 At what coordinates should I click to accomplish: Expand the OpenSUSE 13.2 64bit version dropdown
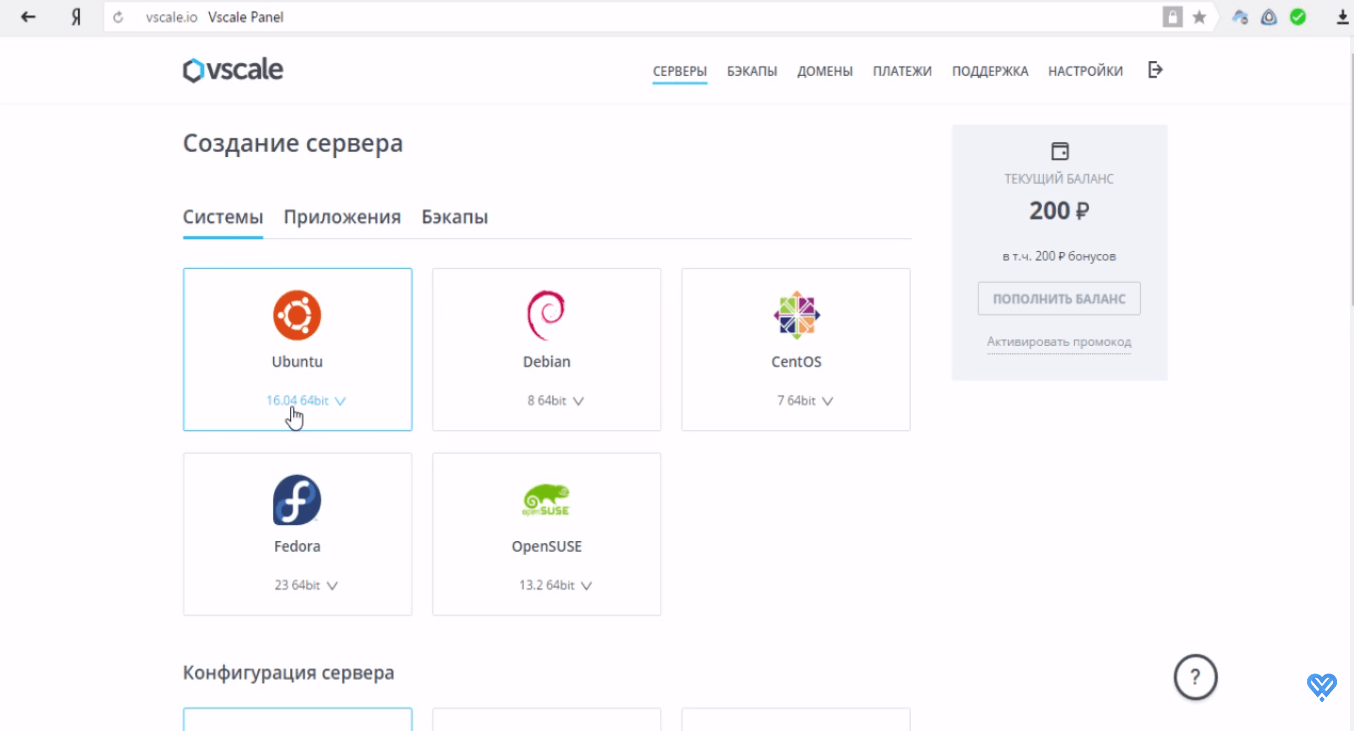(555, 585)
